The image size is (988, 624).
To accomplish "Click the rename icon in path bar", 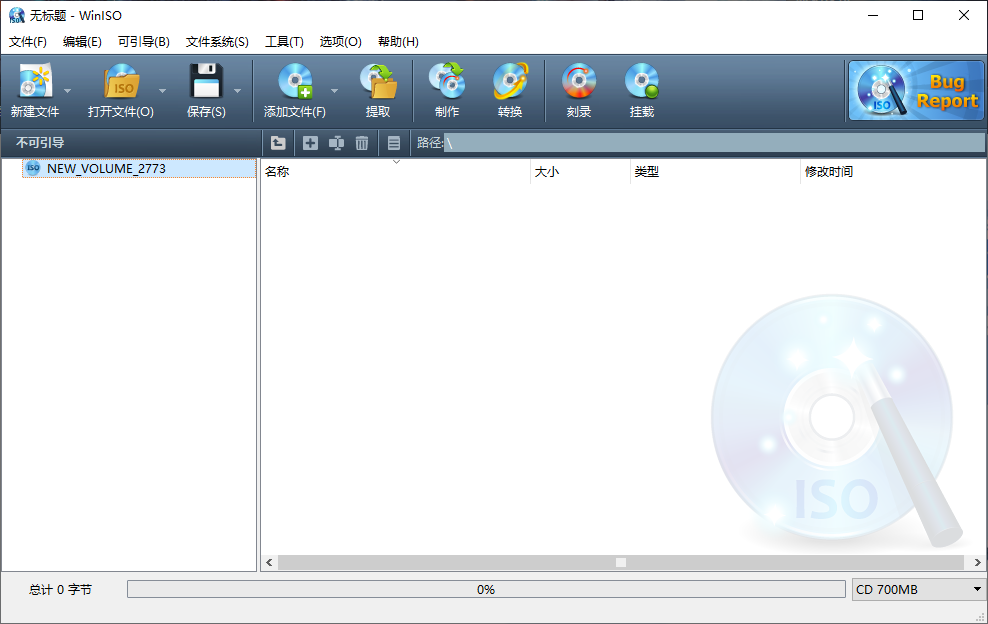I will click(x=336, y=143).
